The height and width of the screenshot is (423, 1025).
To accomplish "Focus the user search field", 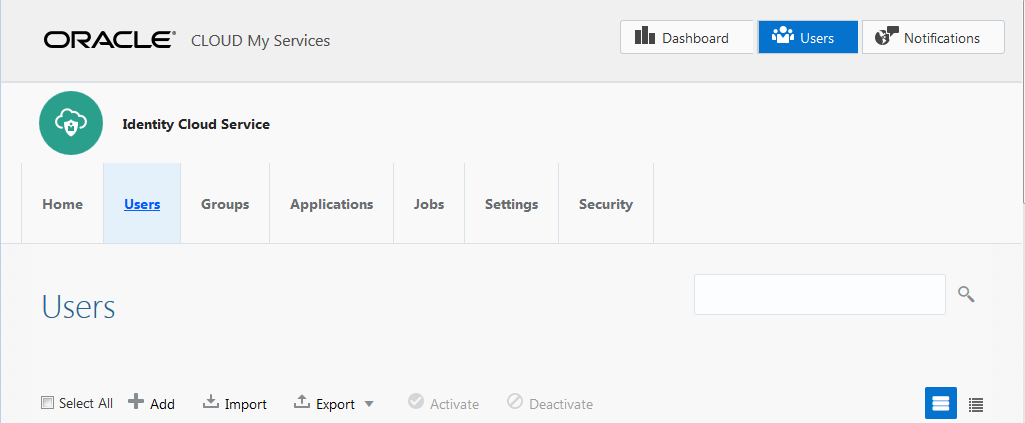I will click(820, 294).
